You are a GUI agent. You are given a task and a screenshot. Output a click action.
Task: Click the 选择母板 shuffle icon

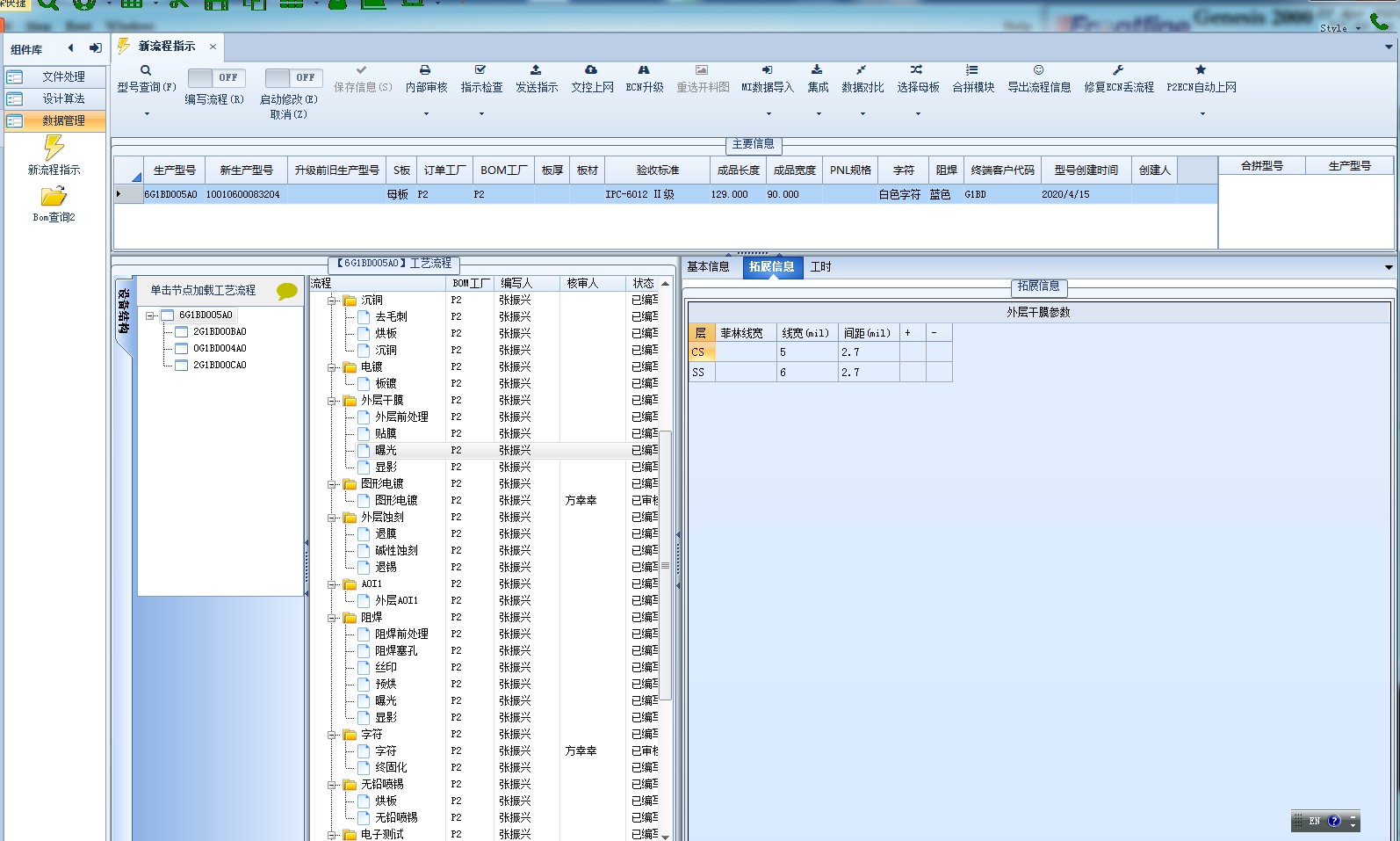click(917, 69)
